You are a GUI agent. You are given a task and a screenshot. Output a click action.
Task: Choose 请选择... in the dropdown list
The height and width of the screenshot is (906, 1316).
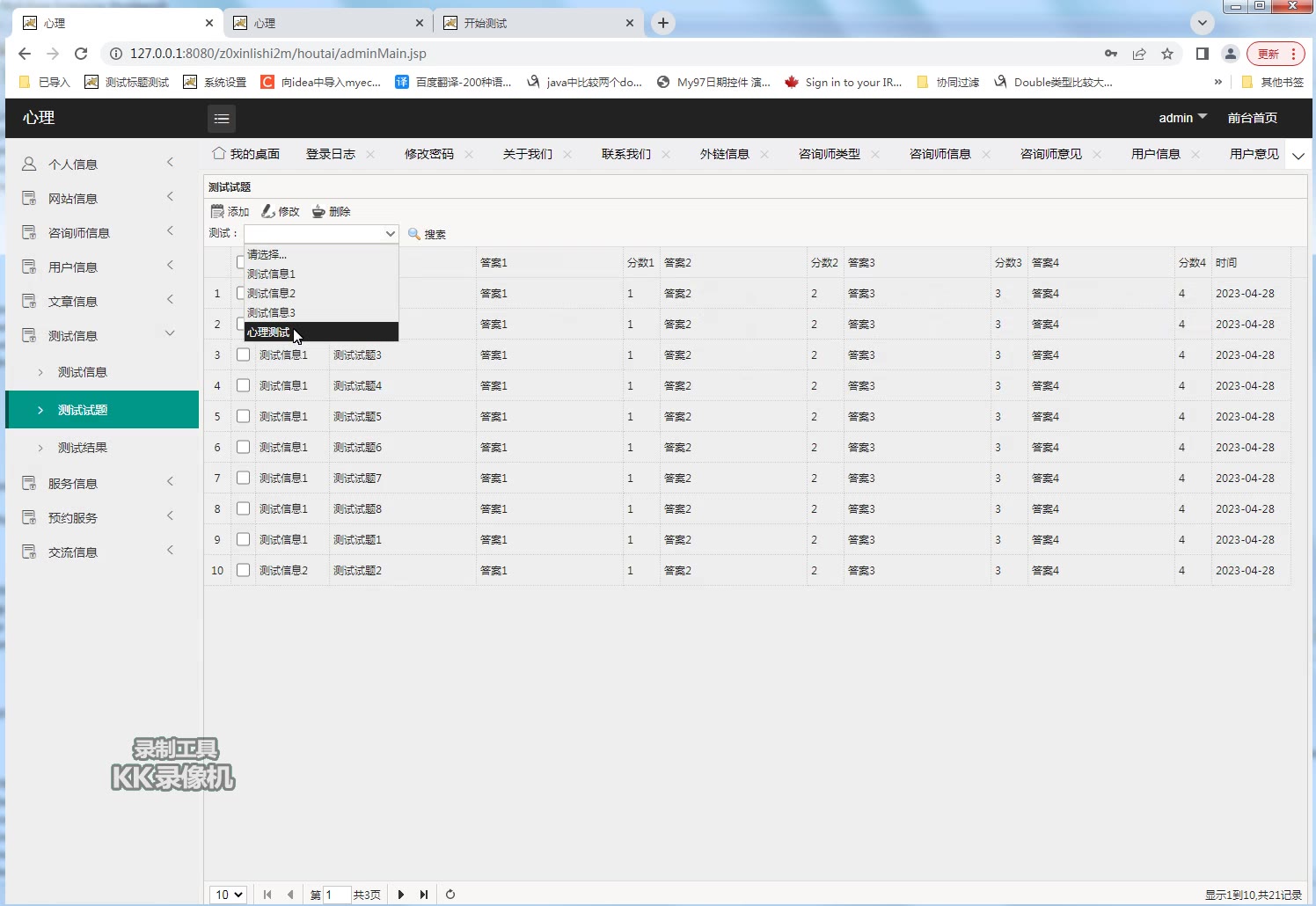tap(321, 254)
